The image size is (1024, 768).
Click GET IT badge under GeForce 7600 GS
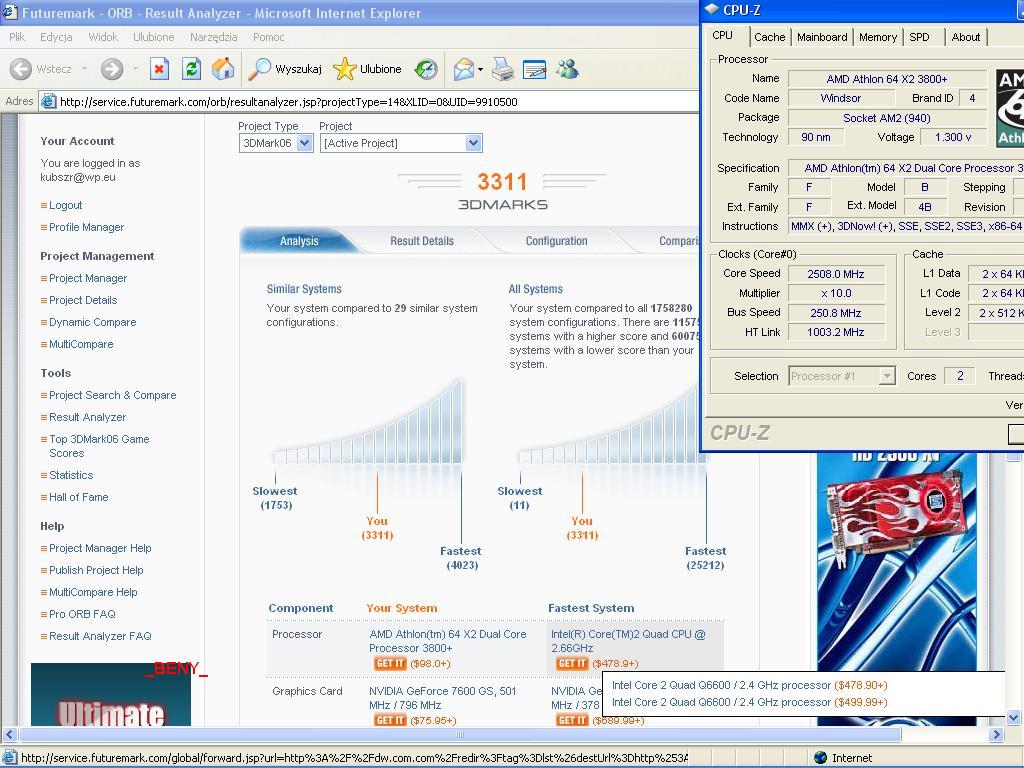[391, 720]
